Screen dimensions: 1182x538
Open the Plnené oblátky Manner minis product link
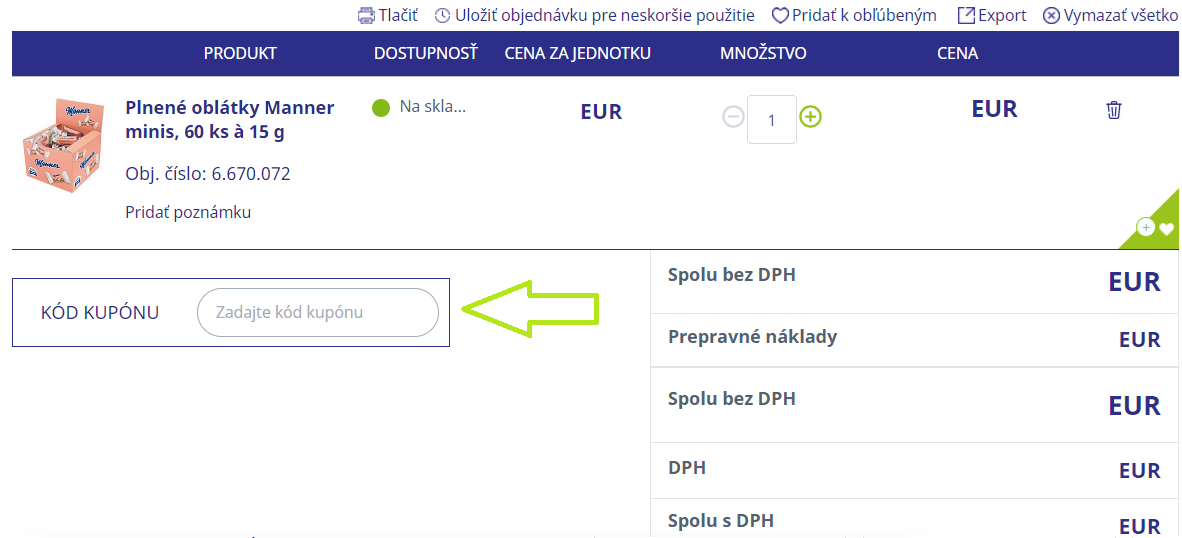click(230, 119)
